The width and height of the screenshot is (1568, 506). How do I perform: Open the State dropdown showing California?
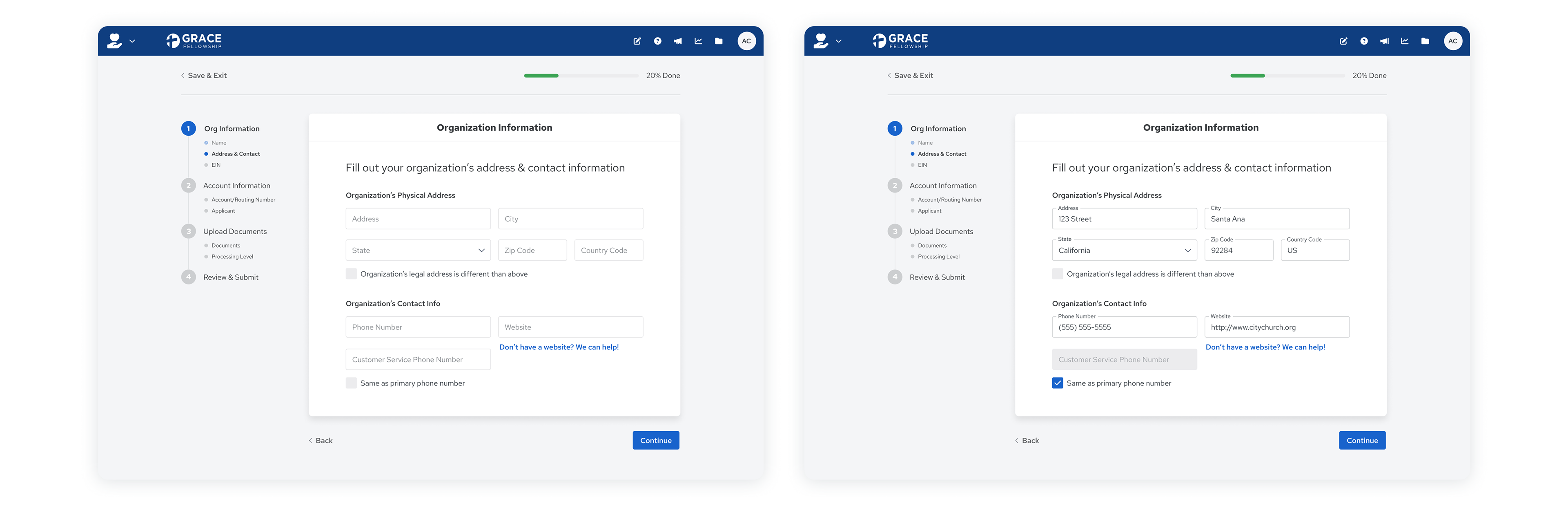1124,250
